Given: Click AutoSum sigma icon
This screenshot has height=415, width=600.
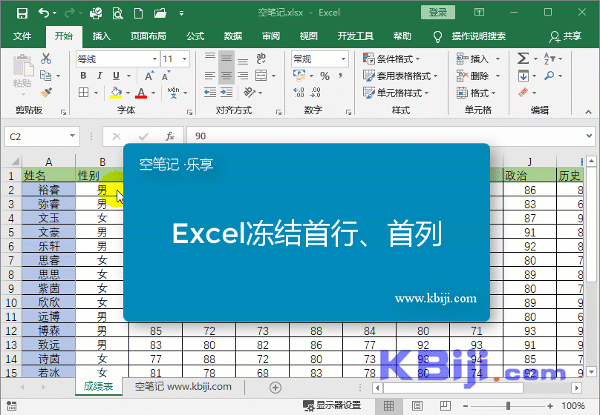Looking at the screenshot, I should click(x=523, y=59).
